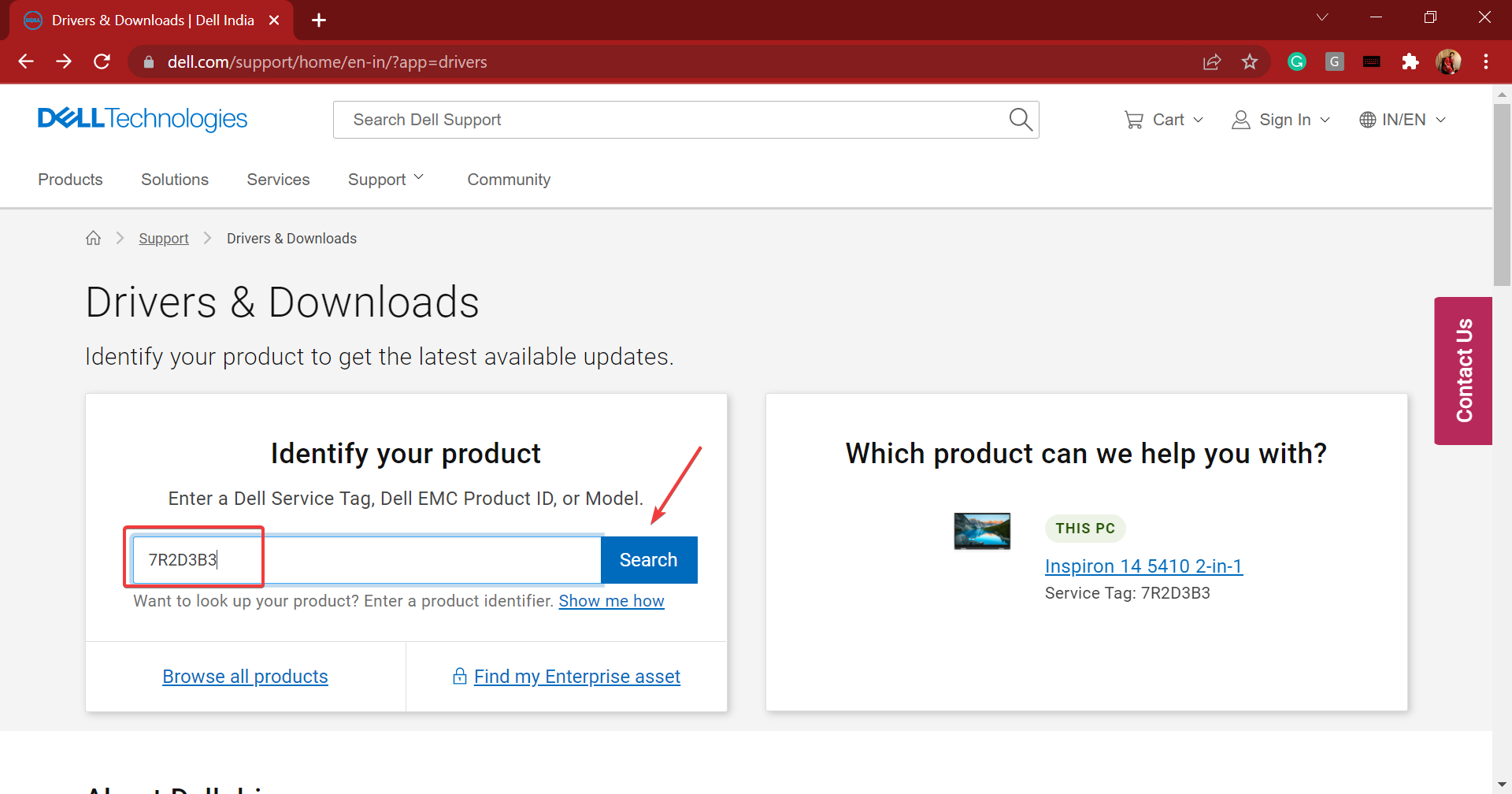Click the browser profile avatar
Viewport: 1512px width, 794px height.
(x=1449, y=61)
